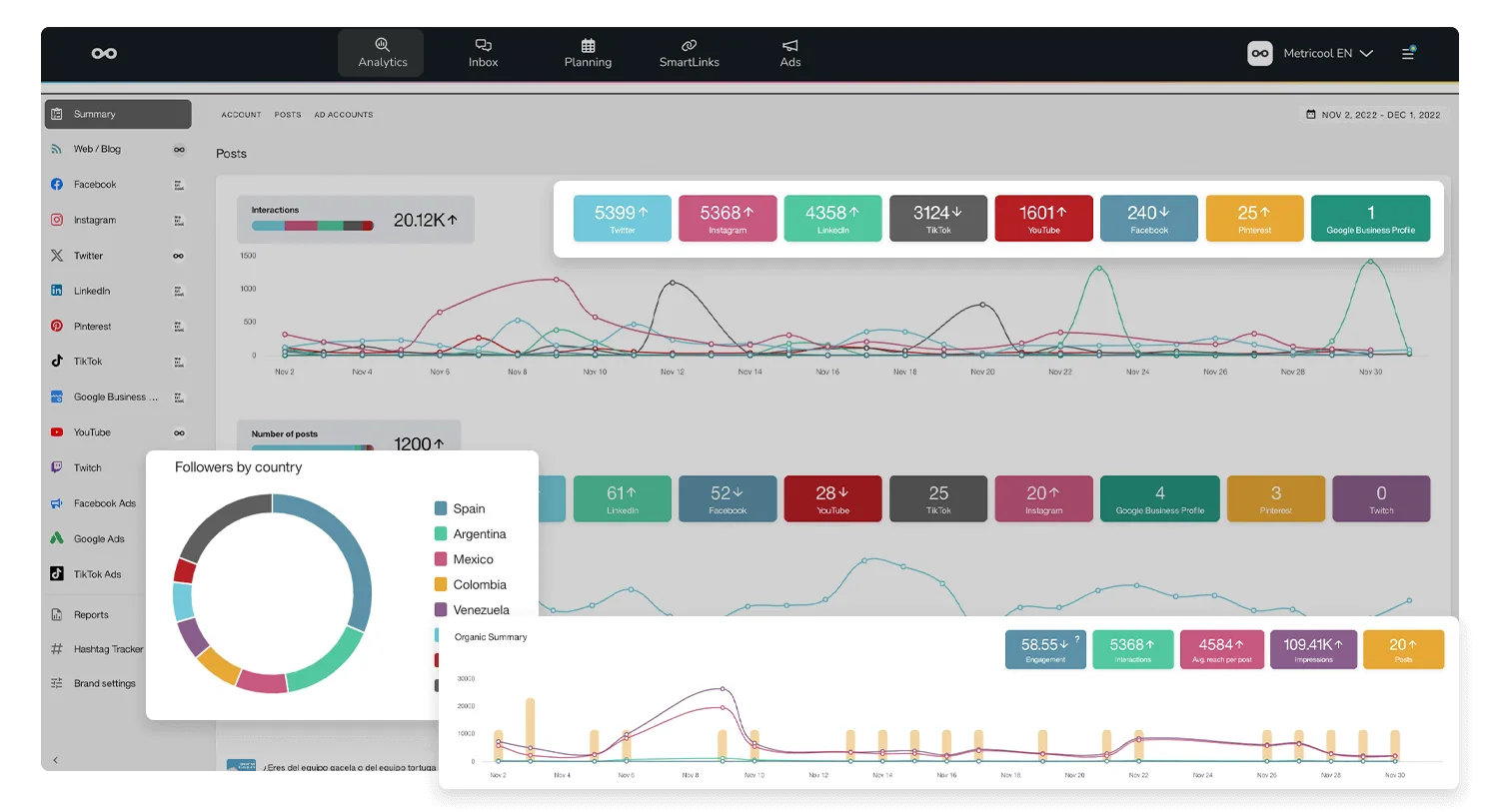The image size is (1499, 812).
Task: Select the 109.41K Impressions summary card
Action: (x=1313, y=649)
